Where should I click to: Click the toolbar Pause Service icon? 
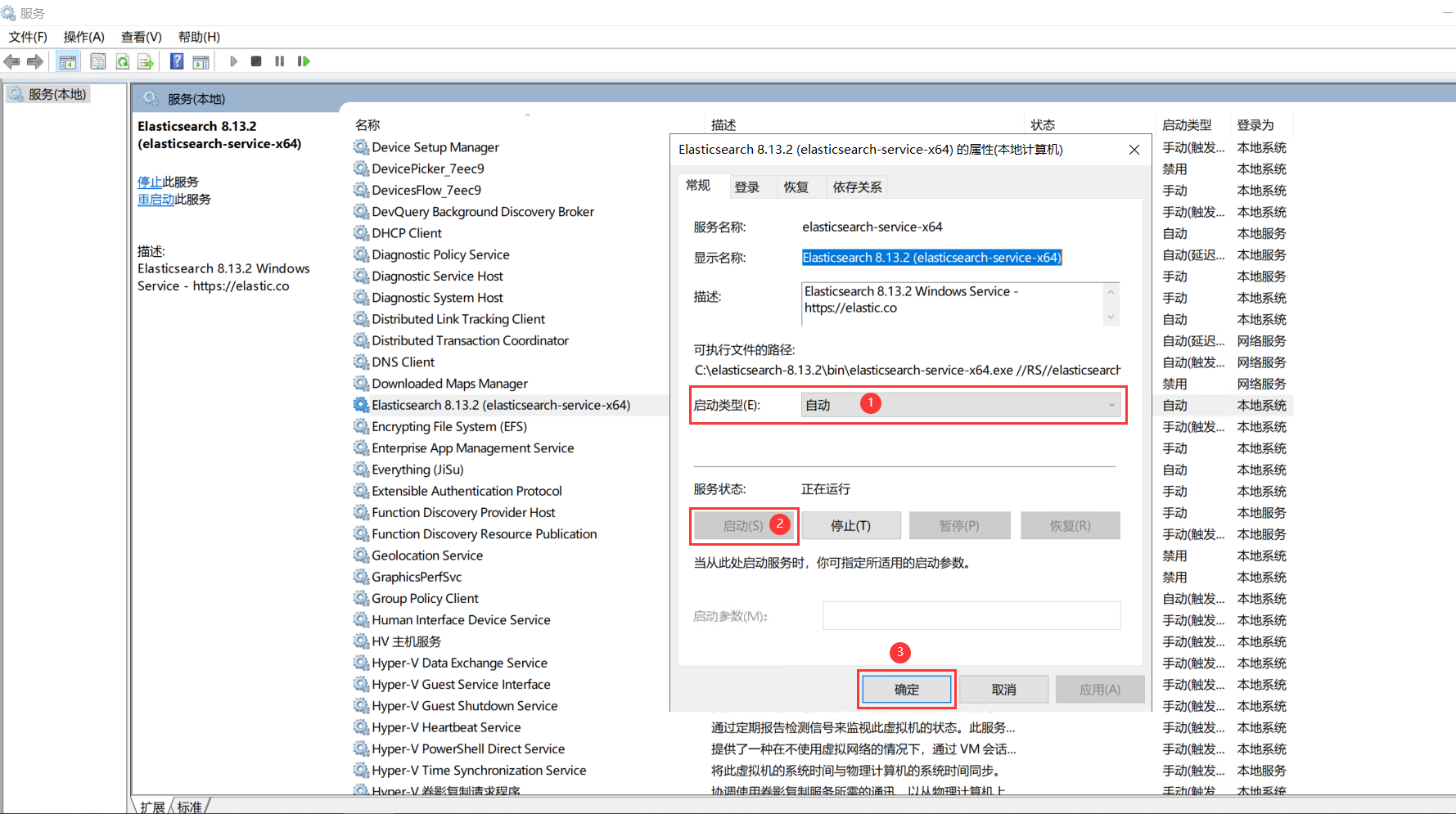280,61
